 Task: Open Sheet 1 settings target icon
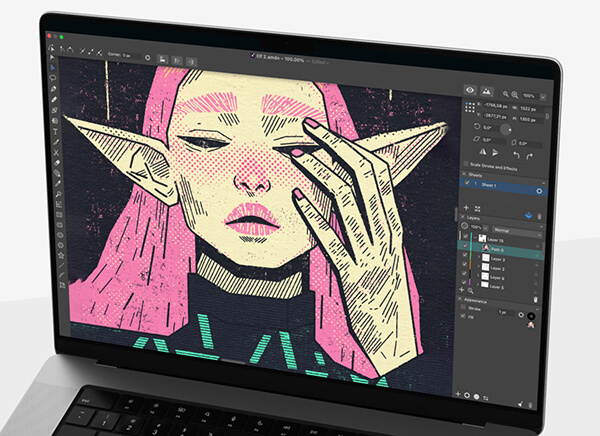(x=539, y=191)
